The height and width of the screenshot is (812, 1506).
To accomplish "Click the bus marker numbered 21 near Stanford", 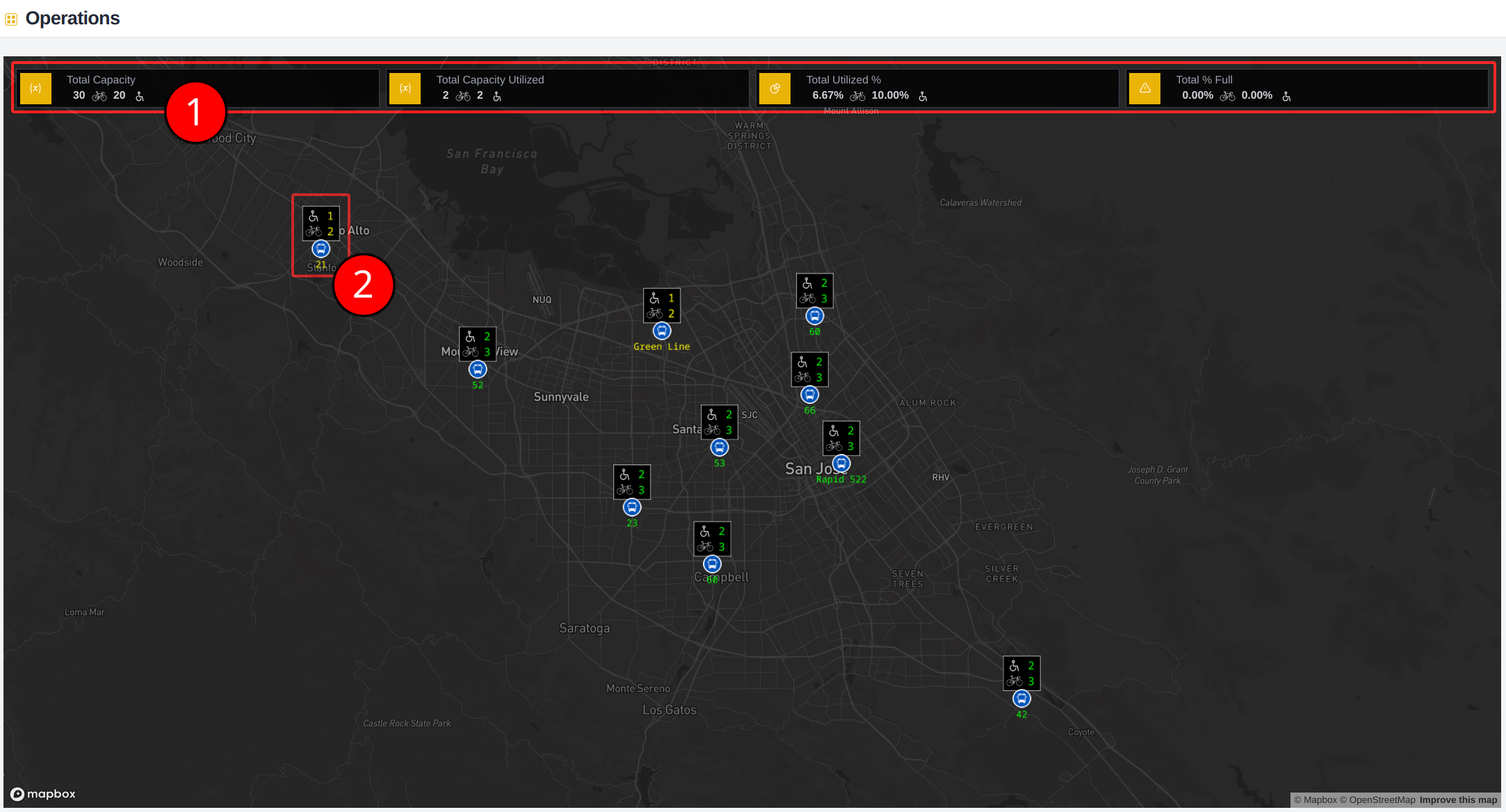I will click(x=321, y=248).
